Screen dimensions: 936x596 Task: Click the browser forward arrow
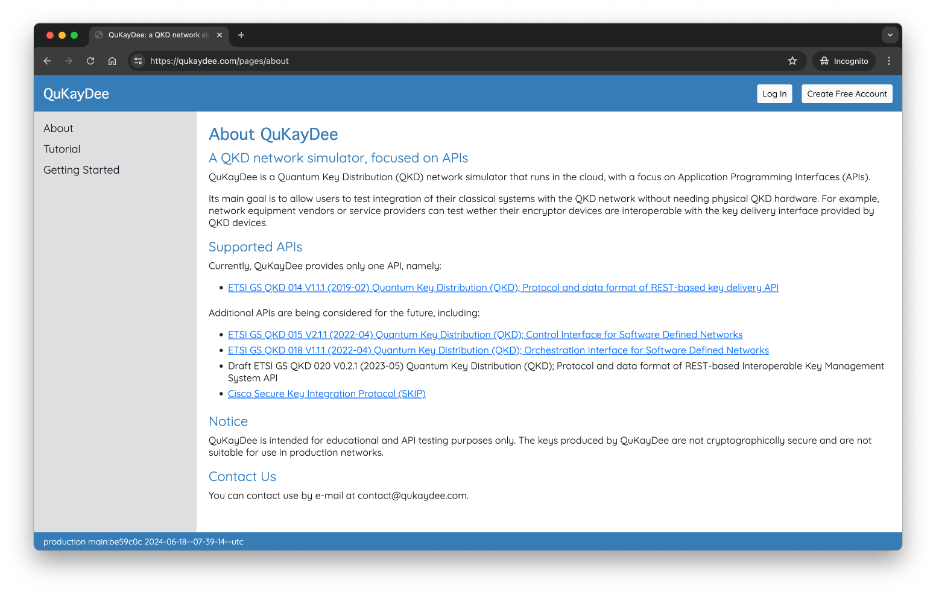point(69,61)
